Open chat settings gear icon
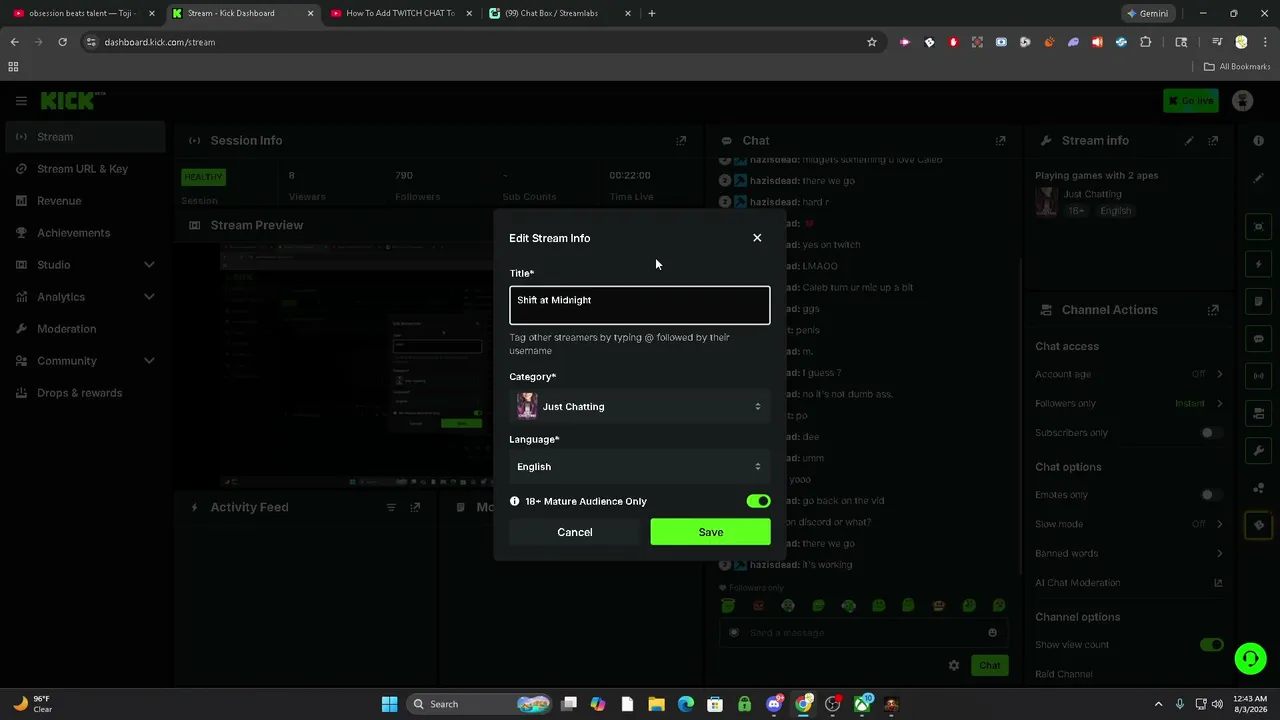The image size is (1280, 720). click(954, 665)
